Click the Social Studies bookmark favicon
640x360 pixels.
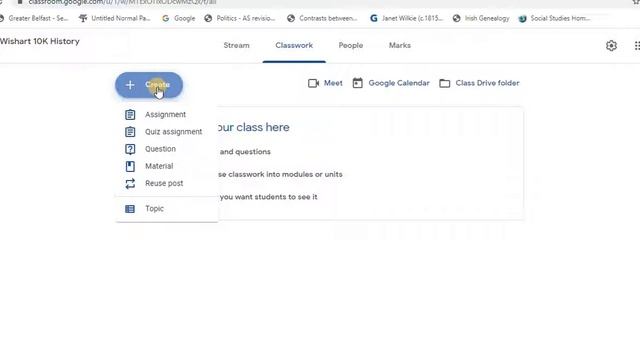tap(522, 18)
